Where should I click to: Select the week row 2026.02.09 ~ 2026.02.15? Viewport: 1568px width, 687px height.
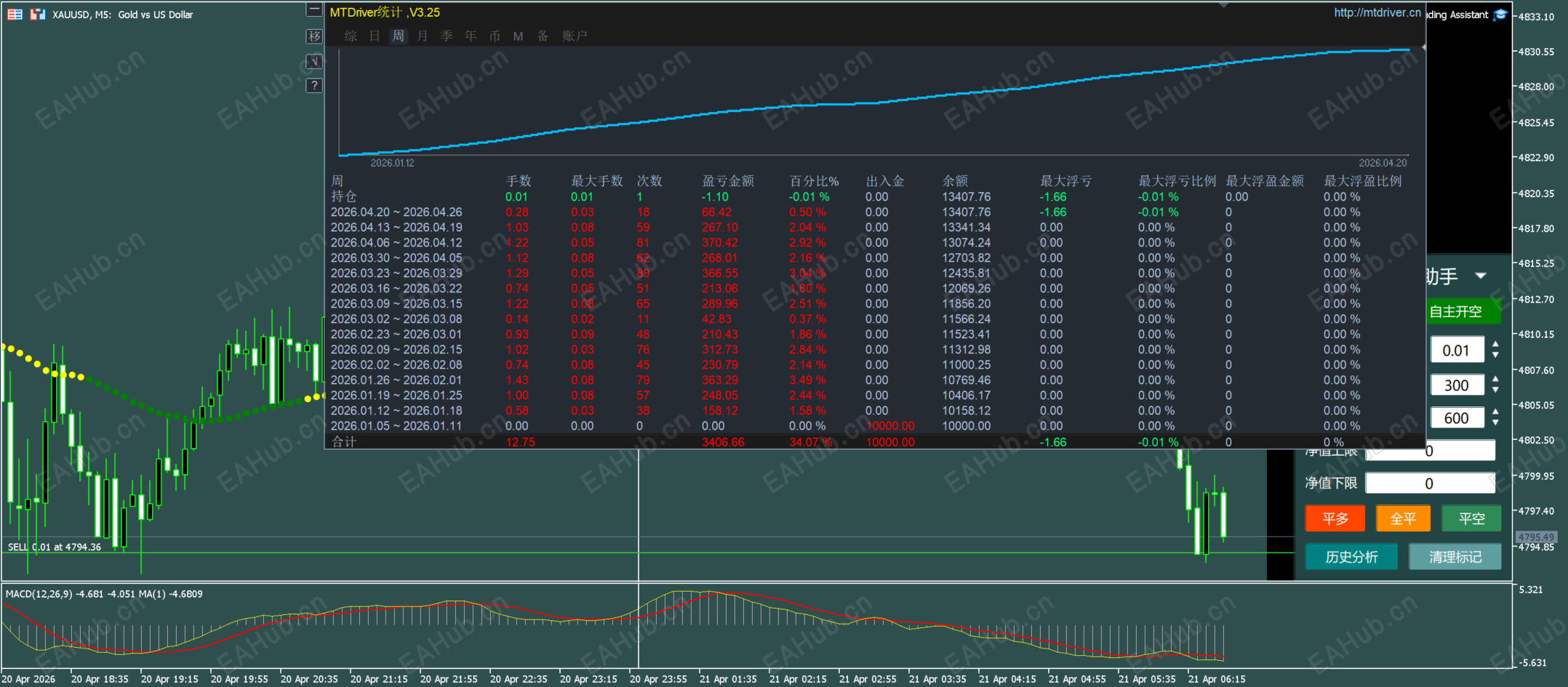point(396,350)
